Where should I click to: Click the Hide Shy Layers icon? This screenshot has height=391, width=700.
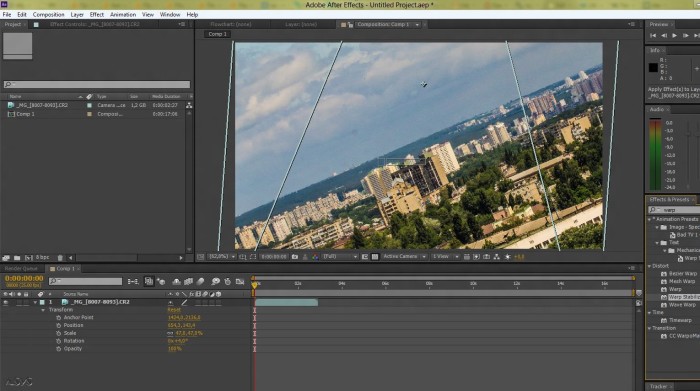tap(177, 282)
